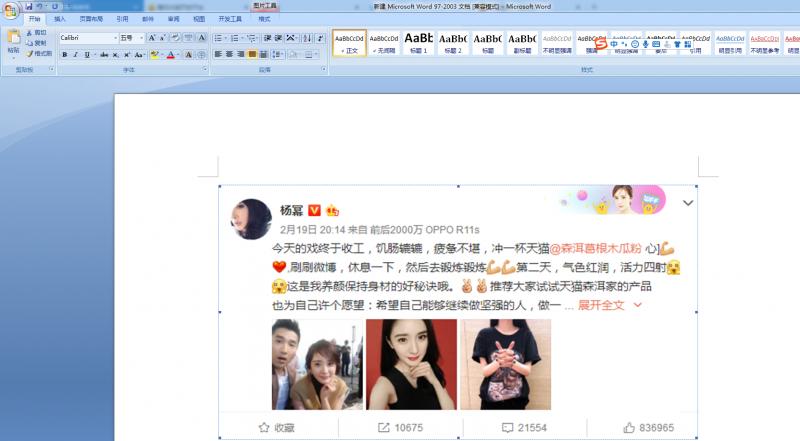
Task: Open multilevel list dropdown
Action: point(258,38)
